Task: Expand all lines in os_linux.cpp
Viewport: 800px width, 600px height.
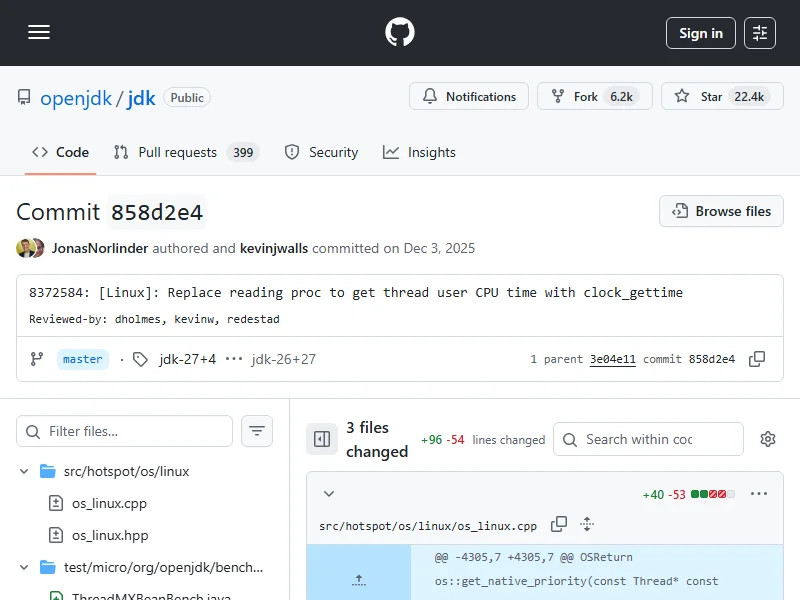Action: pyautogui.click(x=587, y=525)
